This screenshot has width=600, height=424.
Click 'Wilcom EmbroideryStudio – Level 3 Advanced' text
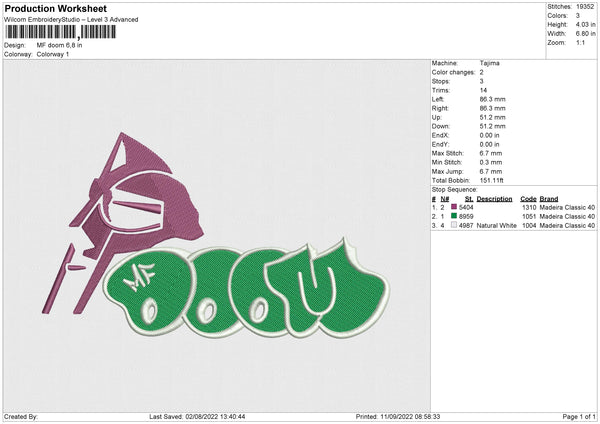(71, 20)
